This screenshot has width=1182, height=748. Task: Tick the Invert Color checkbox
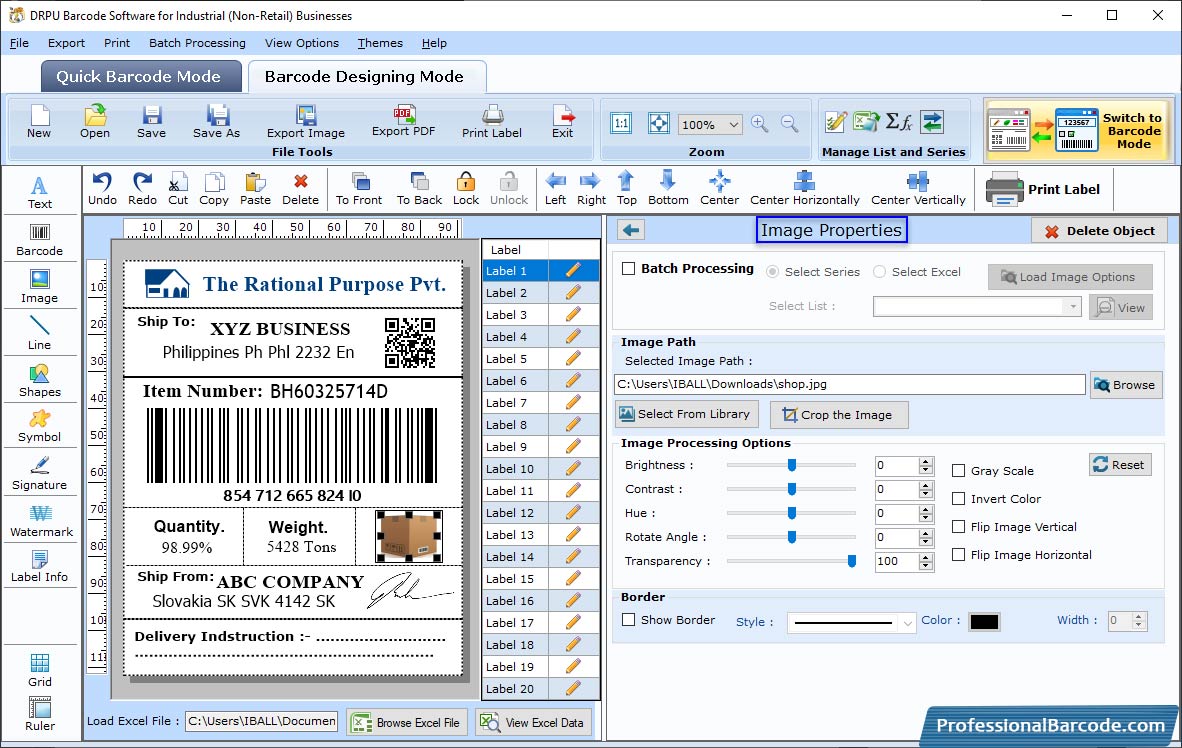(x=959, y=498)
